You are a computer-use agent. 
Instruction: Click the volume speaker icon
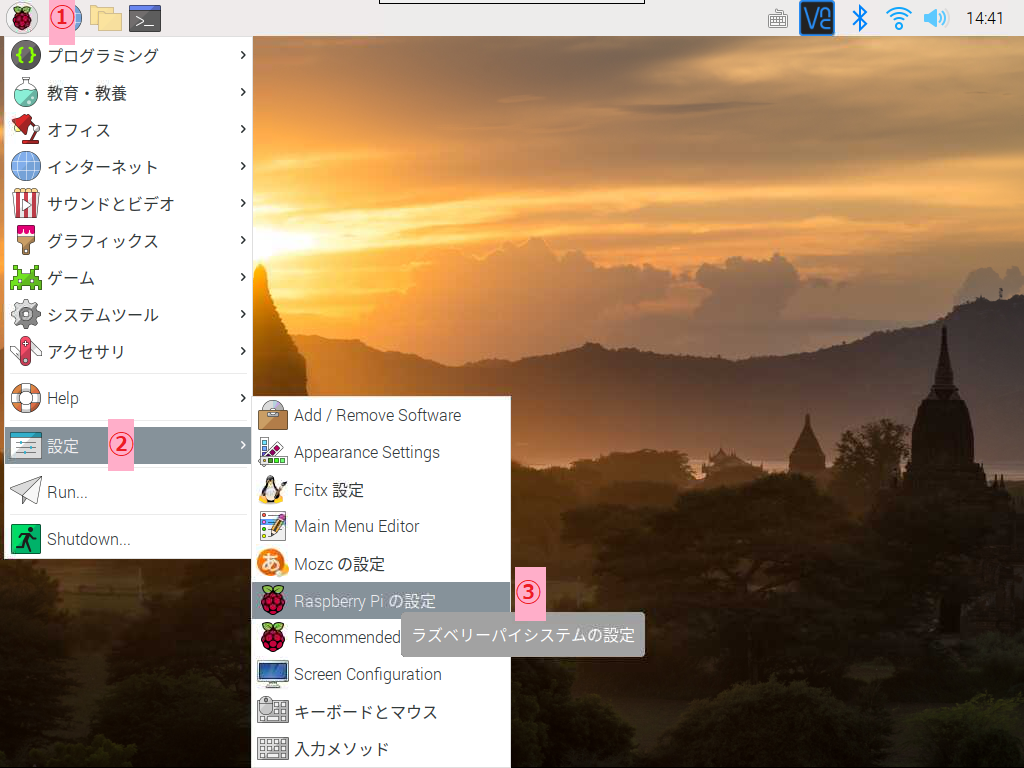(935, 18)
